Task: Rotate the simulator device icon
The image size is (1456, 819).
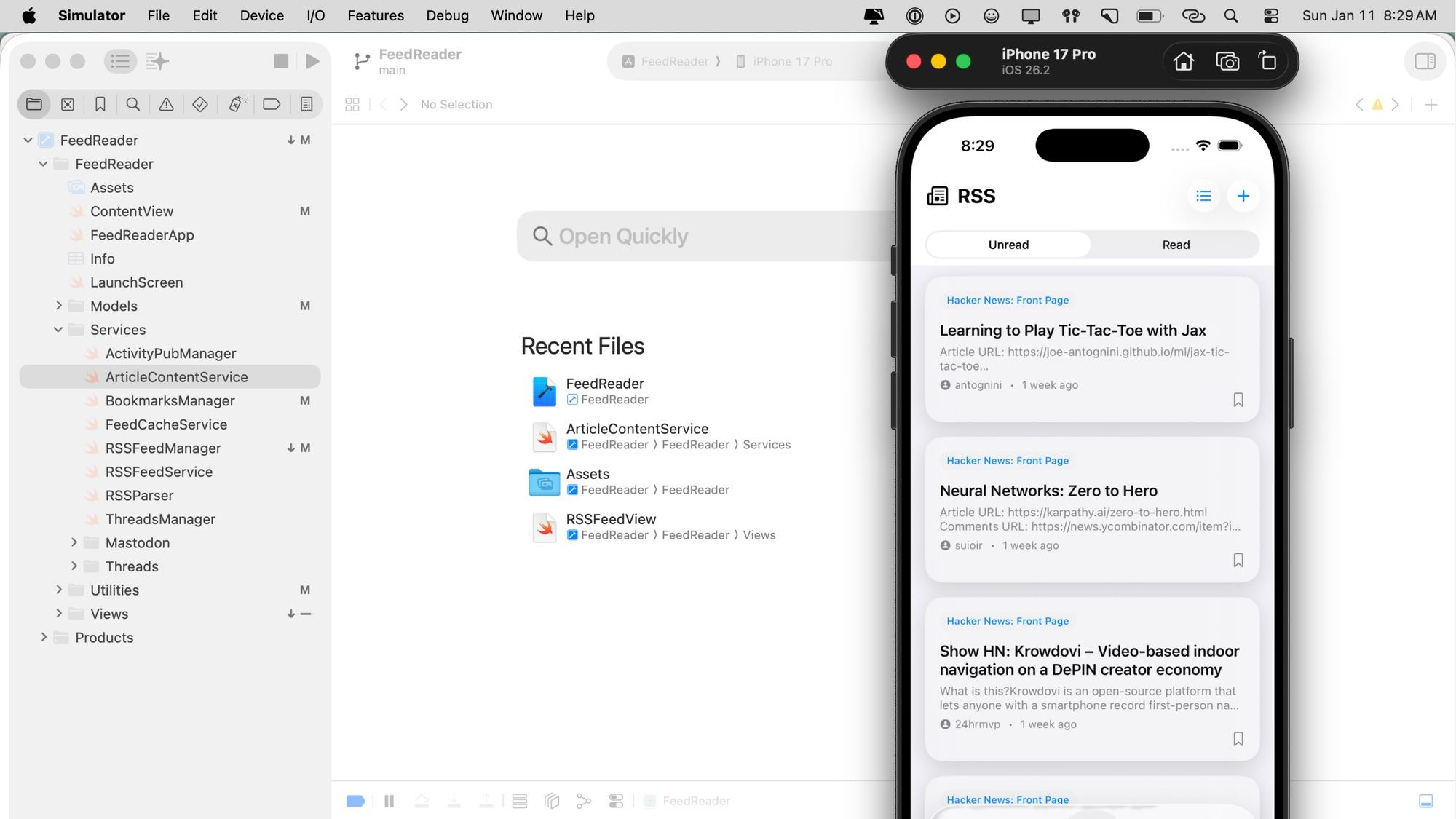Action: click(1267, 61)
